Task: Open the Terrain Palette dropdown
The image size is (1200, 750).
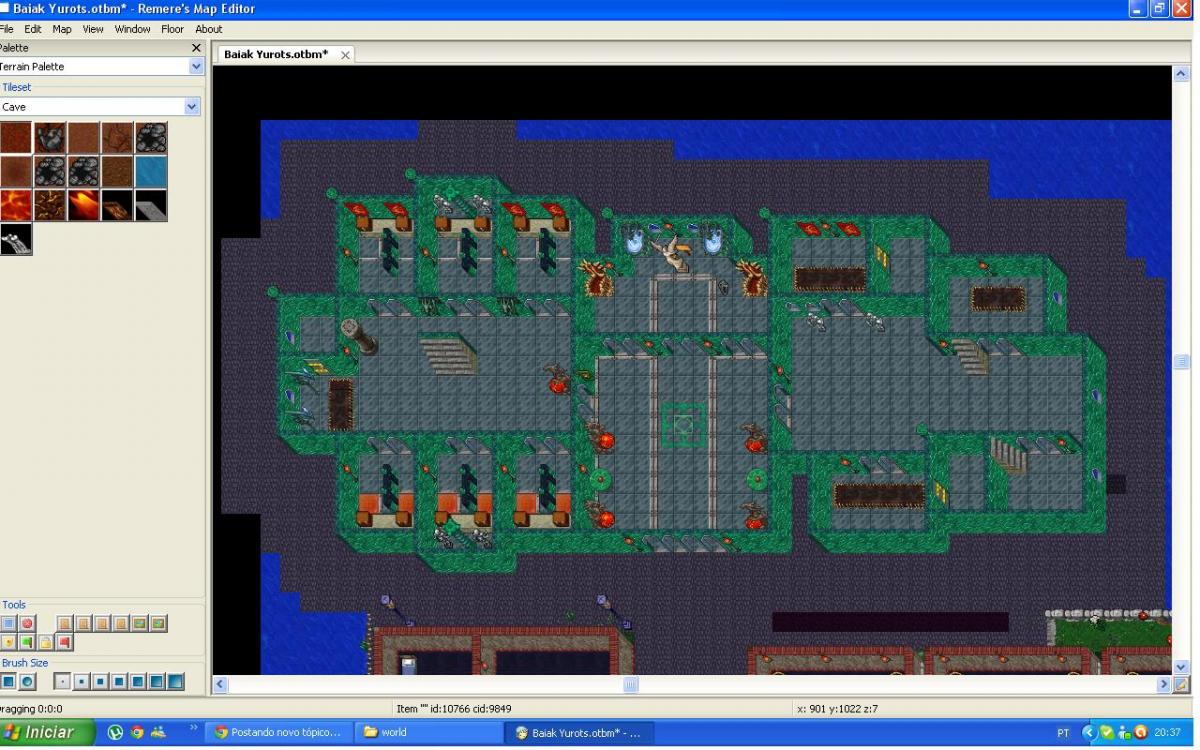Action: pyautogui.click(x=196, y=66)
